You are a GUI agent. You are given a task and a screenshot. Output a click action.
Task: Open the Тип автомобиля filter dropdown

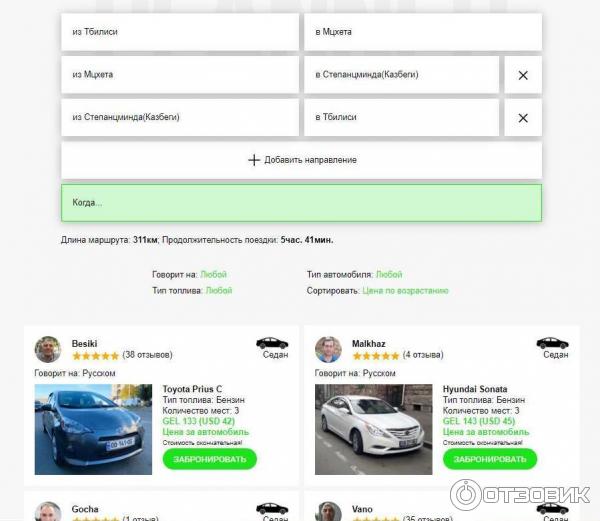point(389,274)
